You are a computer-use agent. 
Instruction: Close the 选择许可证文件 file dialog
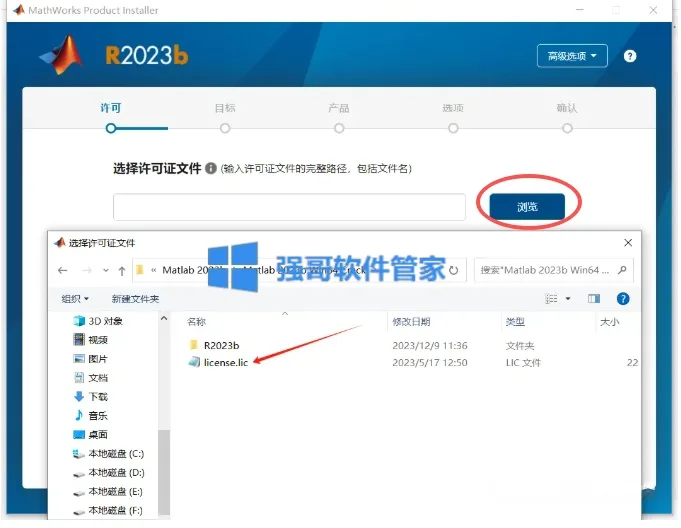point(628,243)
